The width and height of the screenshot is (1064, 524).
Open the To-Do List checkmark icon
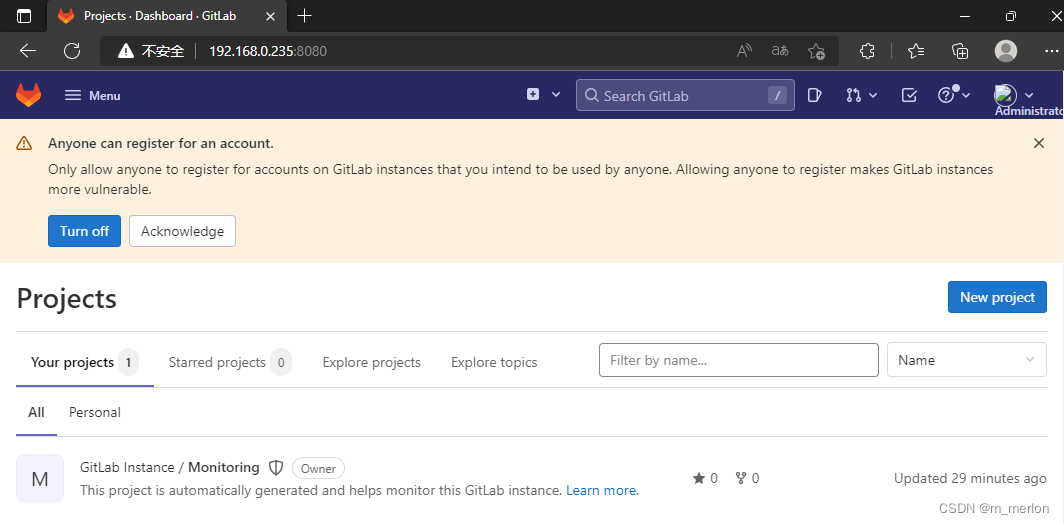click(x=909, y=96)
